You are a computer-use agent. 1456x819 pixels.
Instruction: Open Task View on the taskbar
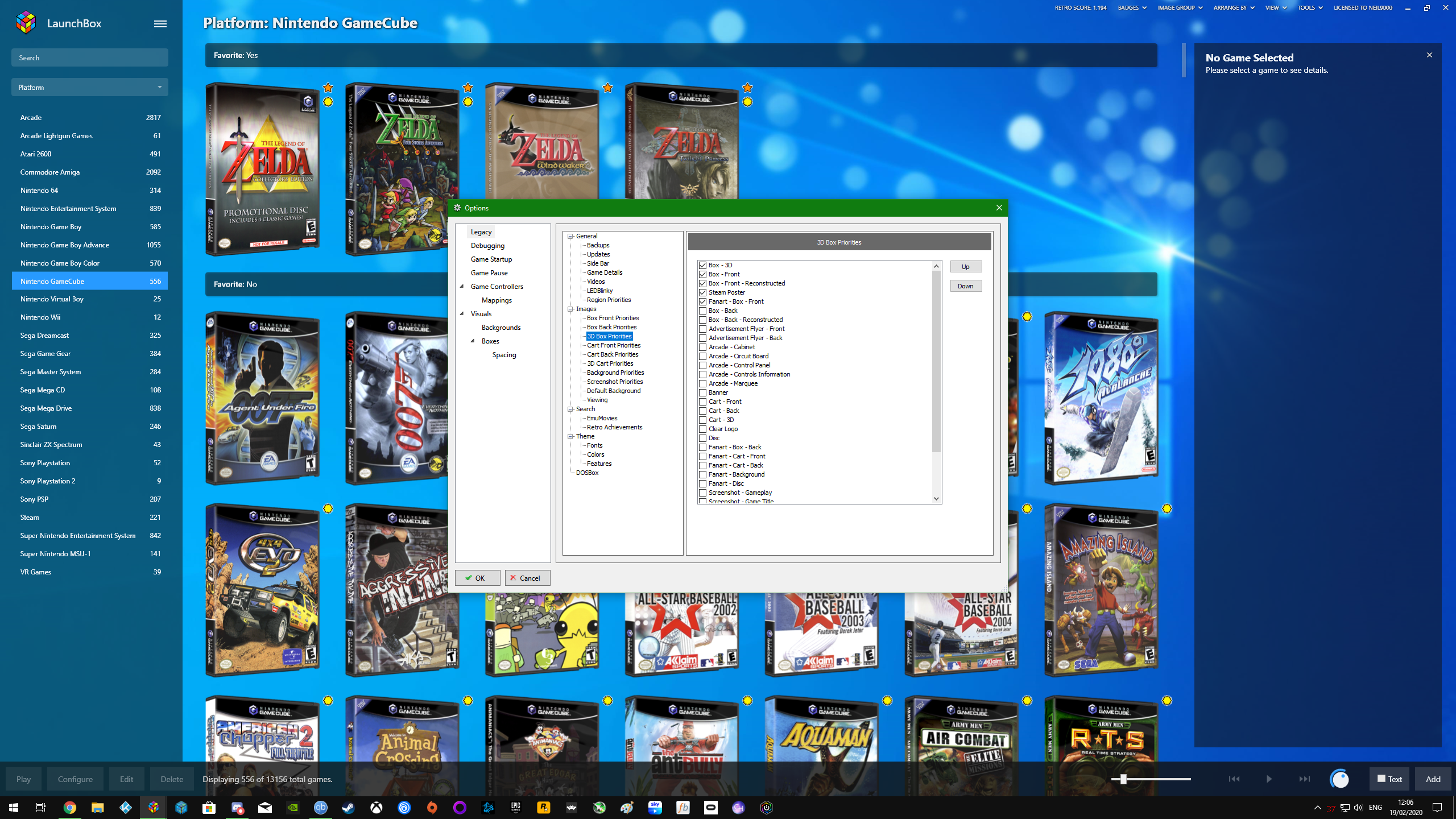41,808
